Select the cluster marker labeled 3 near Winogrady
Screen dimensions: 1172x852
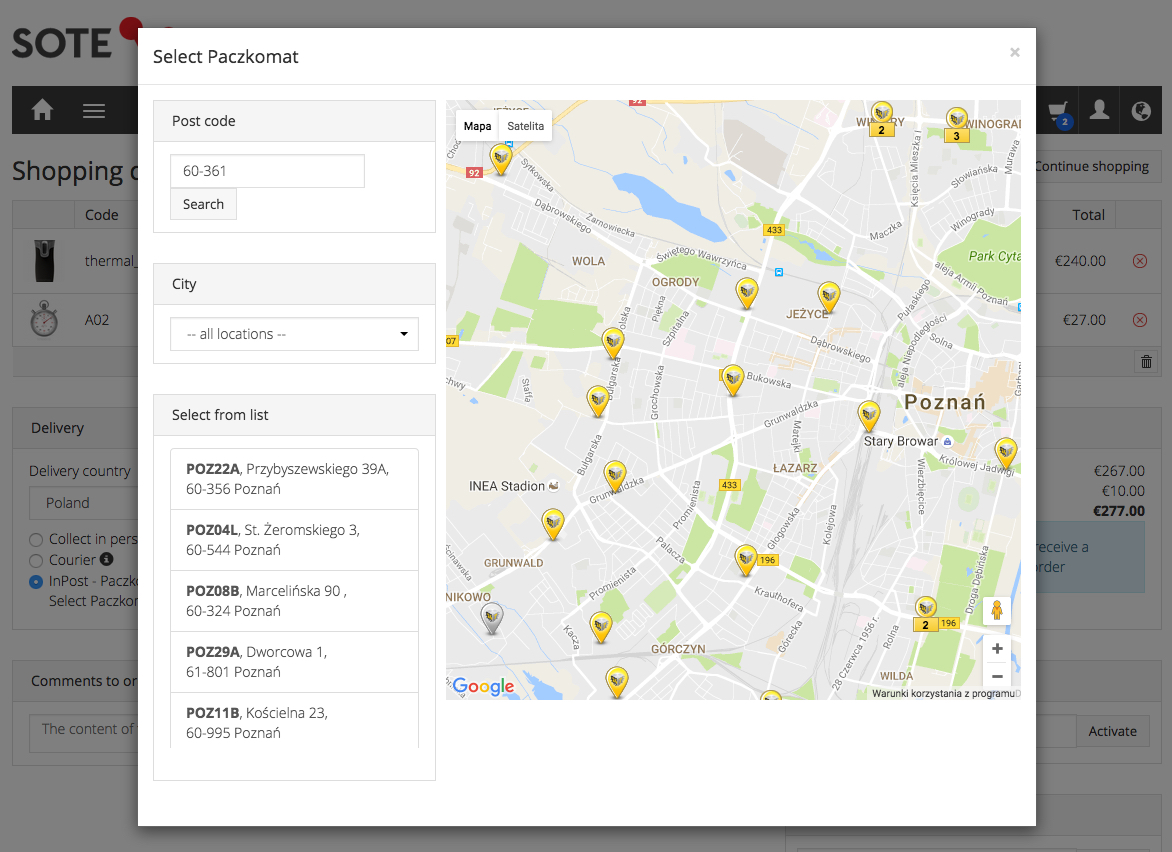point(956,124)
